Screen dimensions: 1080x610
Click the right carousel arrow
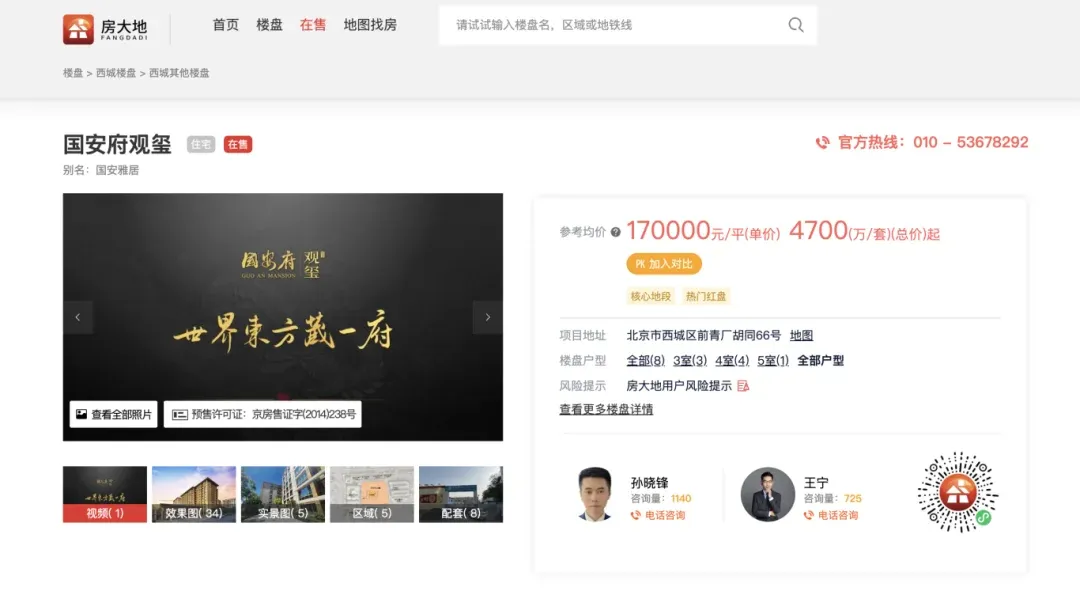(487, 317)
